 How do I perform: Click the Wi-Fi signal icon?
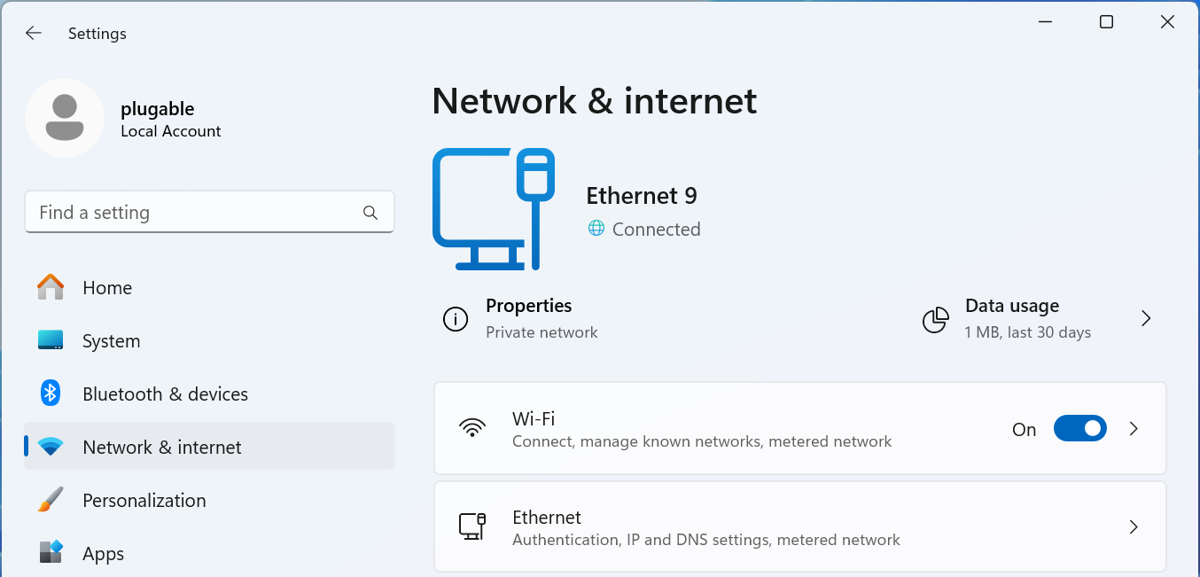[x=472, y=429]
